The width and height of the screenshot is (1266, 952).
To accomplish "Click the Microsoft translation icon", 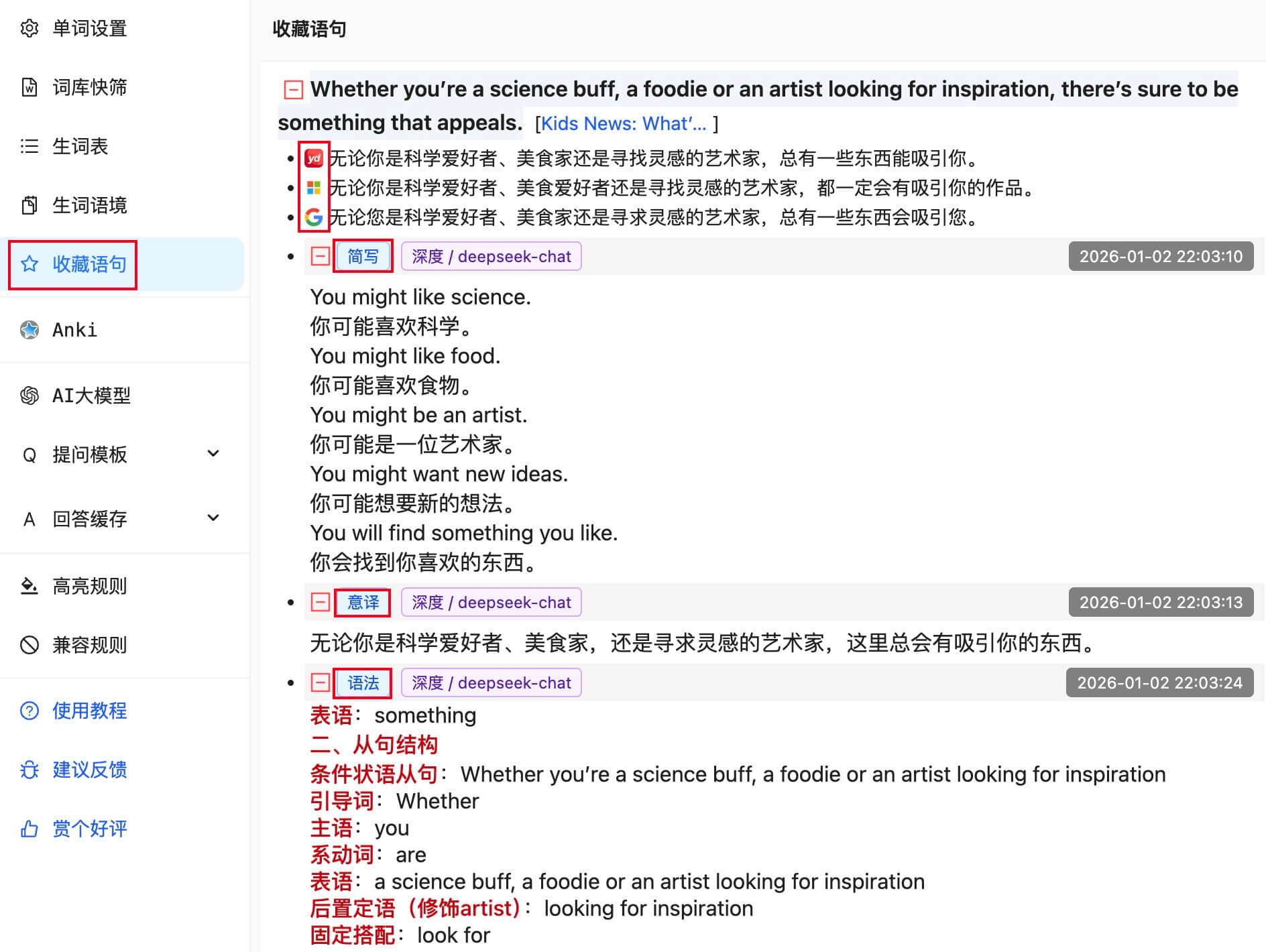I will 313,188.
